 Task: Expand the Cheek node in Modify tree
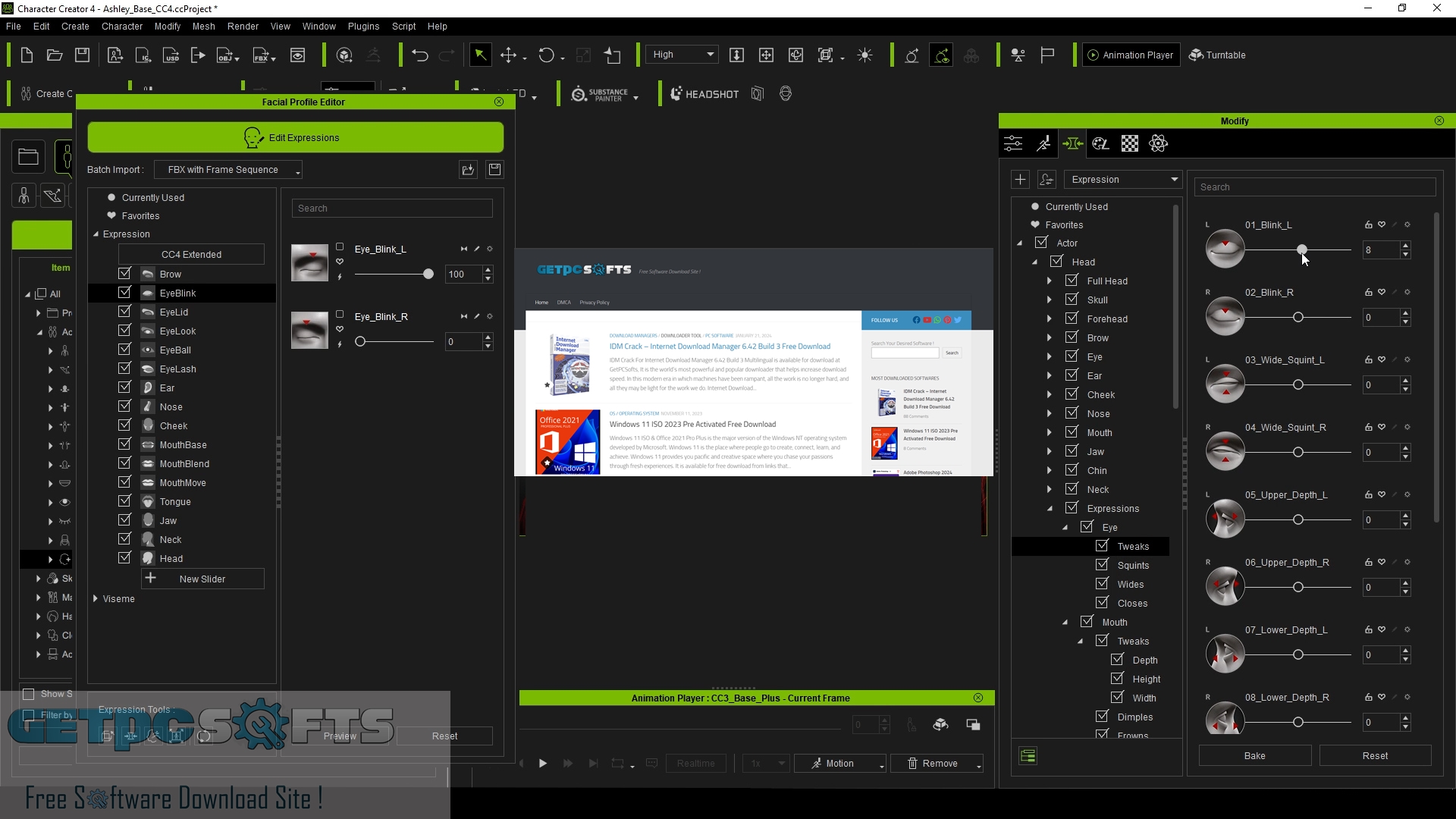point(1050,394)
